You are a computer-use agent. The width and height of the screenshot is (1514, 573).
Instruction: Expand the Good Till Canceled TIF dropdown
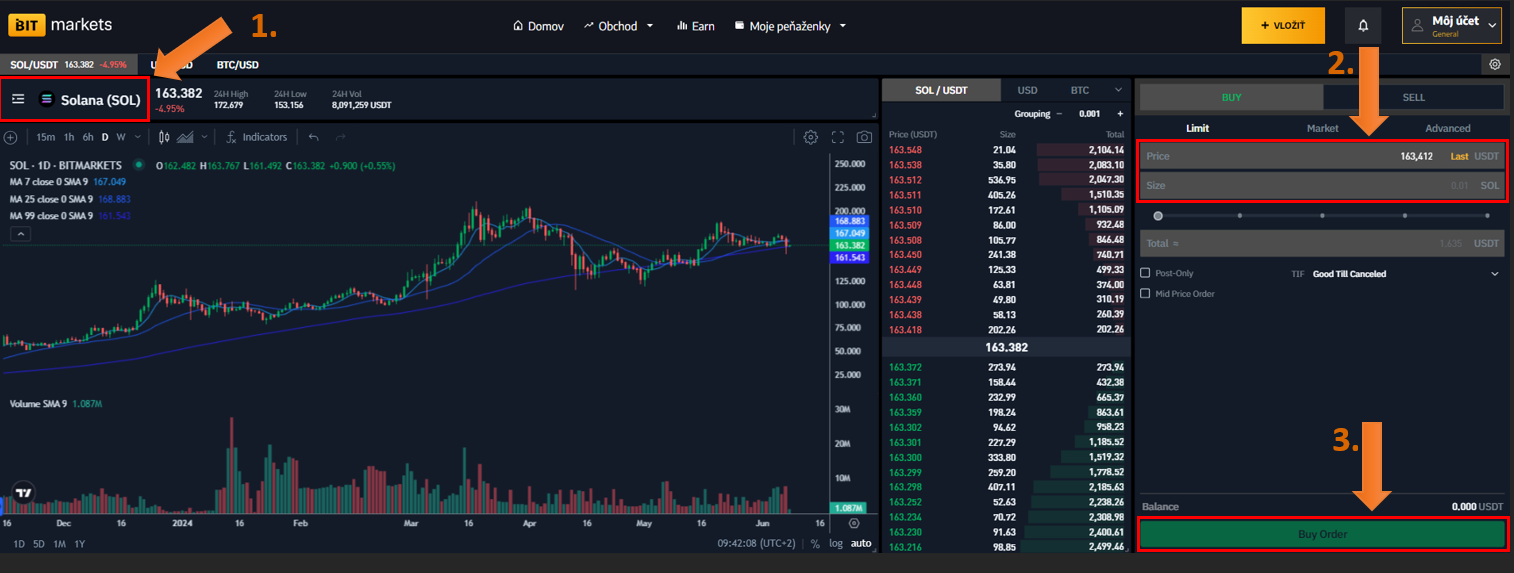point(1495,274)
